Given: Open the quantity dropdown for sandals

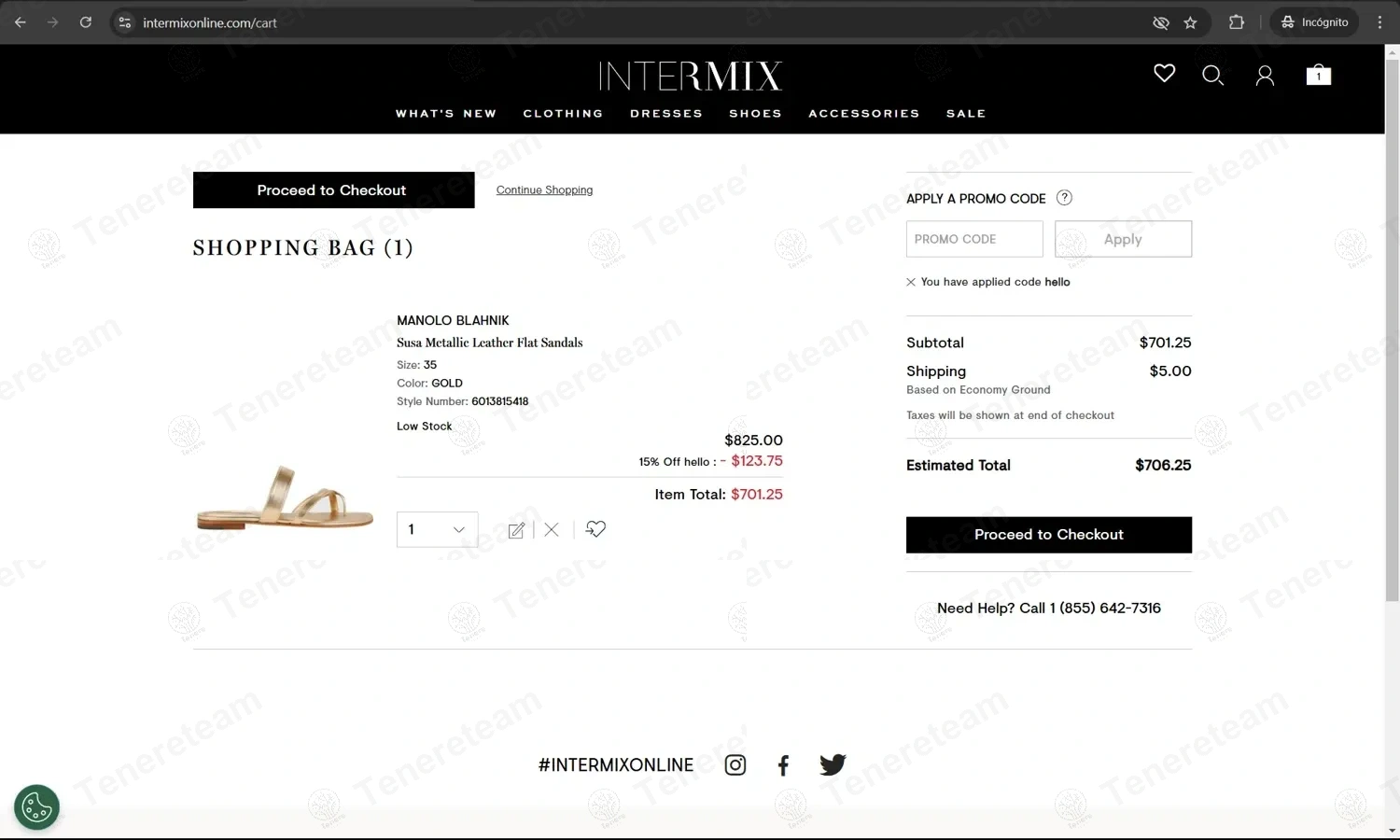Looking at the screenshot, I should click(437, 529).
